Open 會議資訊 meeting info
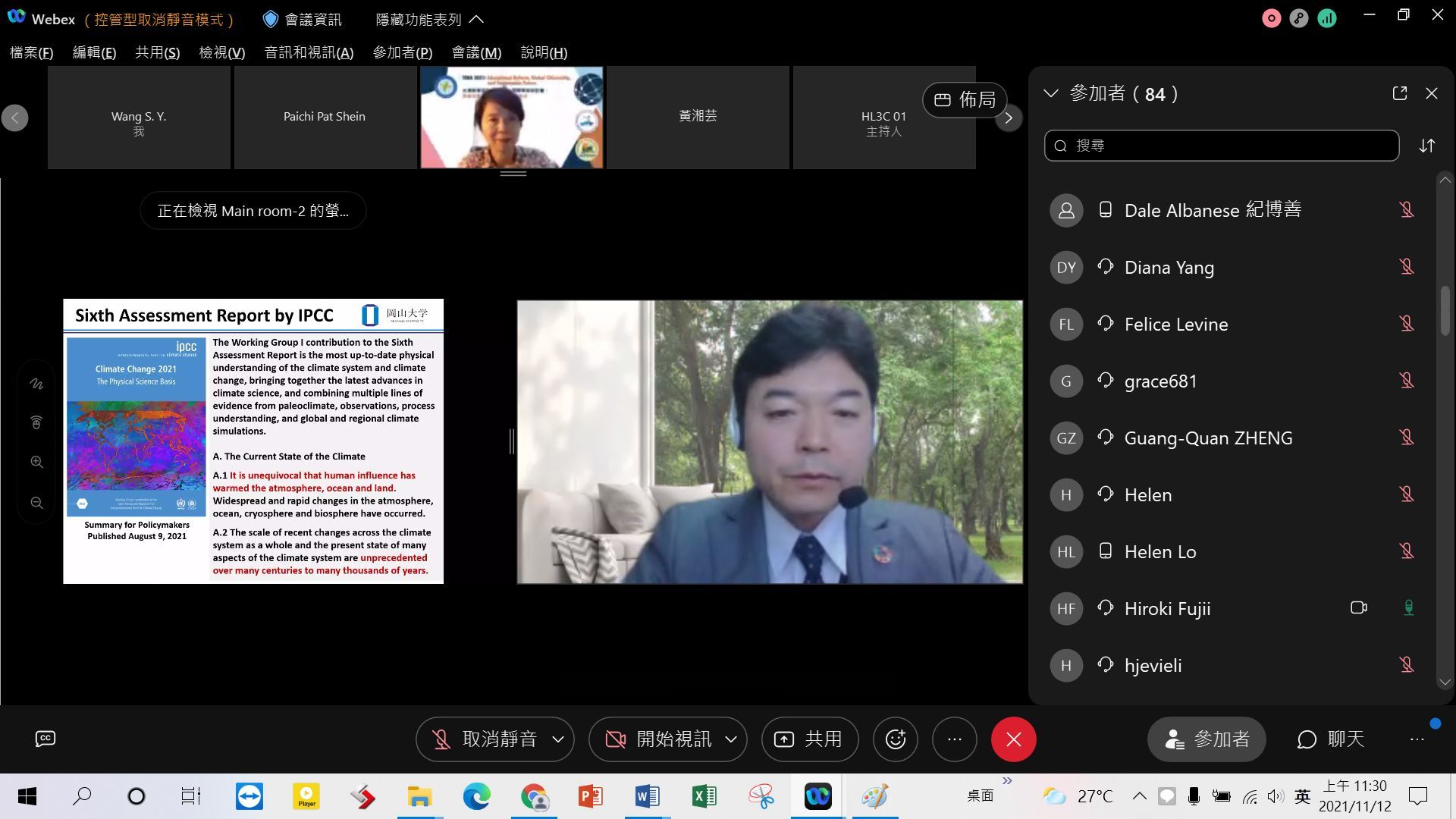This screenshot has height=819, width=1456. 302,19
